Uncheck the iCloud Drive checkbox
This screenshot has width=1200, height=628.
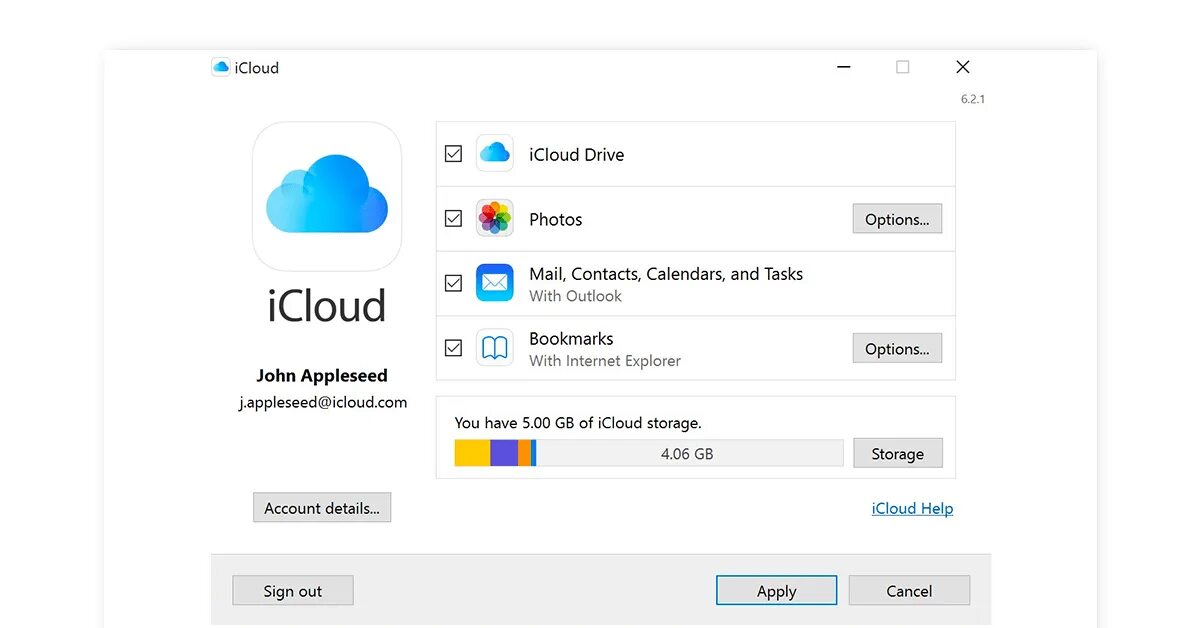pyautogui.click(x=453, y=154)
